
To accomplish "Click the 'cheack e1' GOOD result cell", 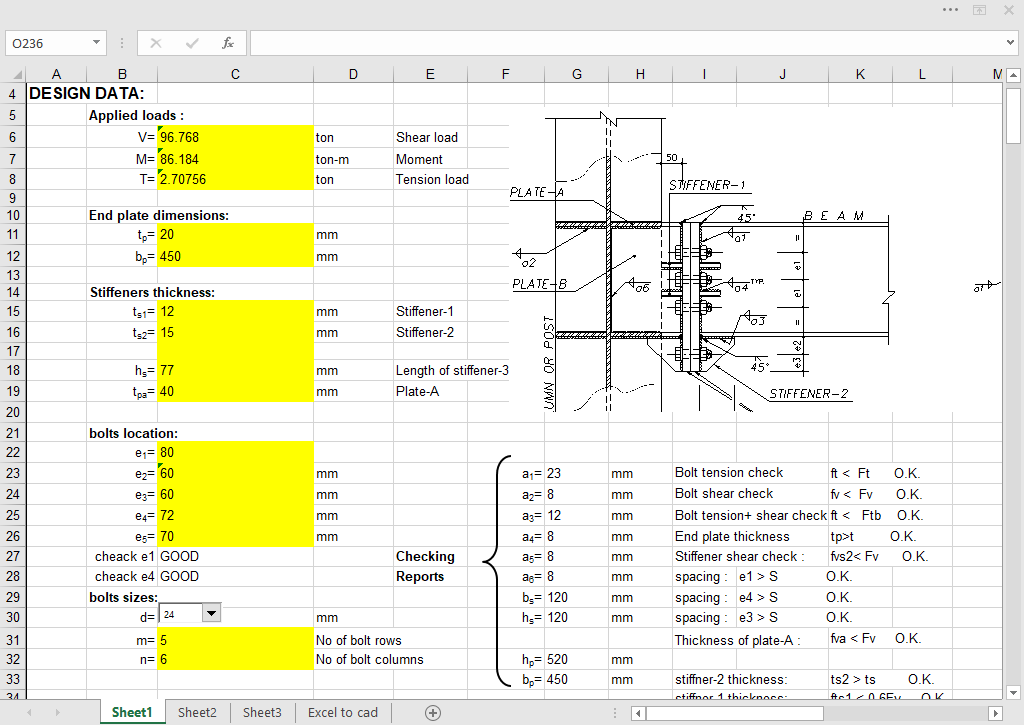I will pyautogui.click(x=235, y=556).
